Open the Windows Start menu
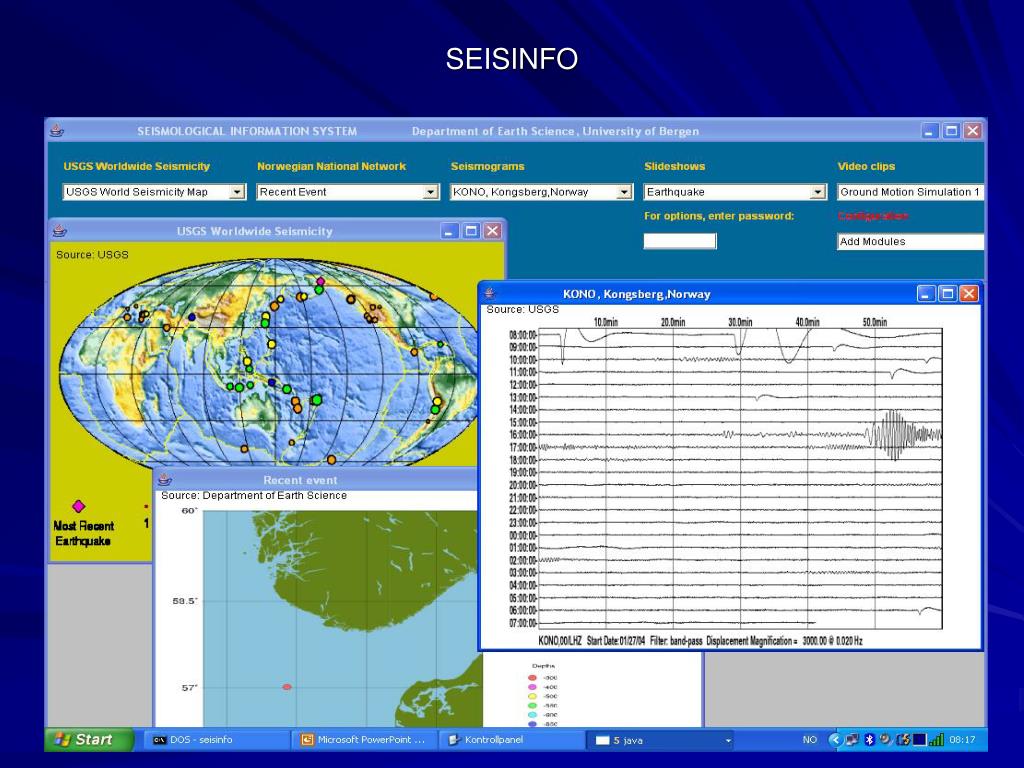 coord(89,740)
